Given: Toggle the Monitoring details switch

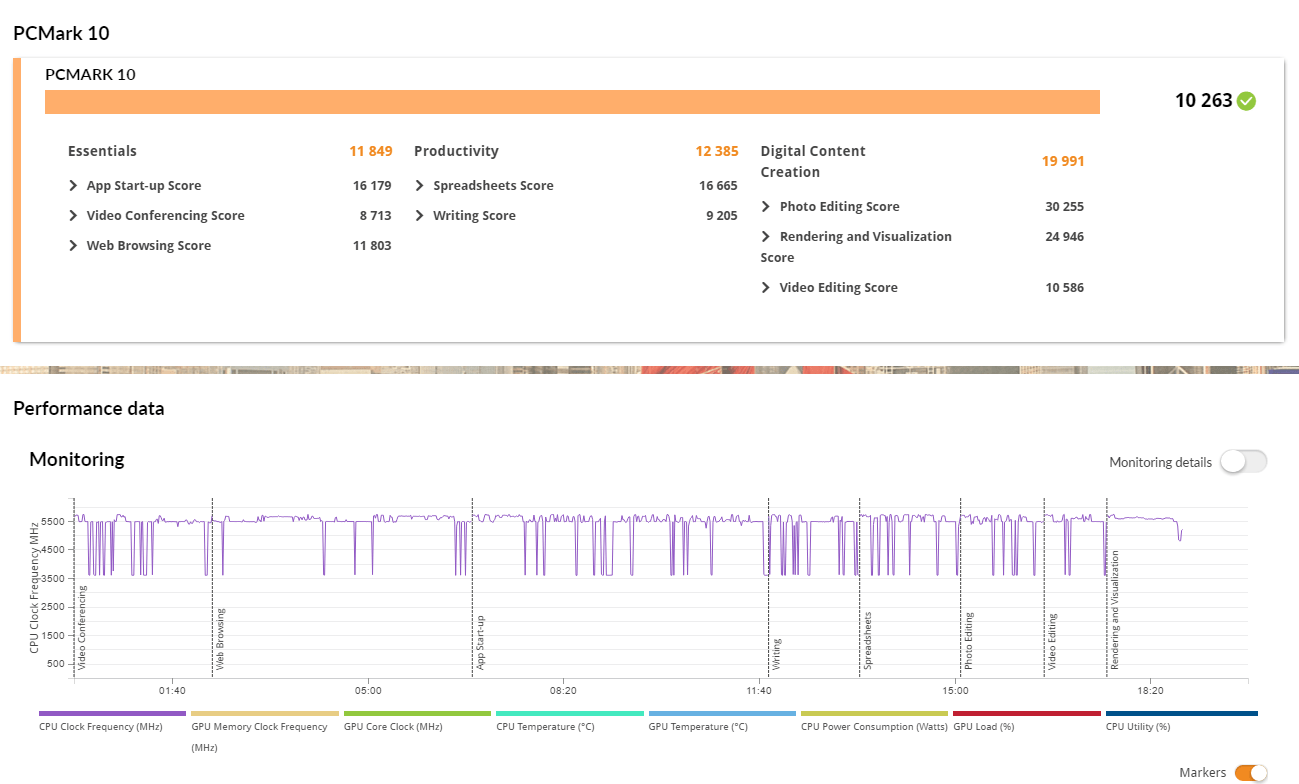Looking at the screenshot, I should [1243, 462].
